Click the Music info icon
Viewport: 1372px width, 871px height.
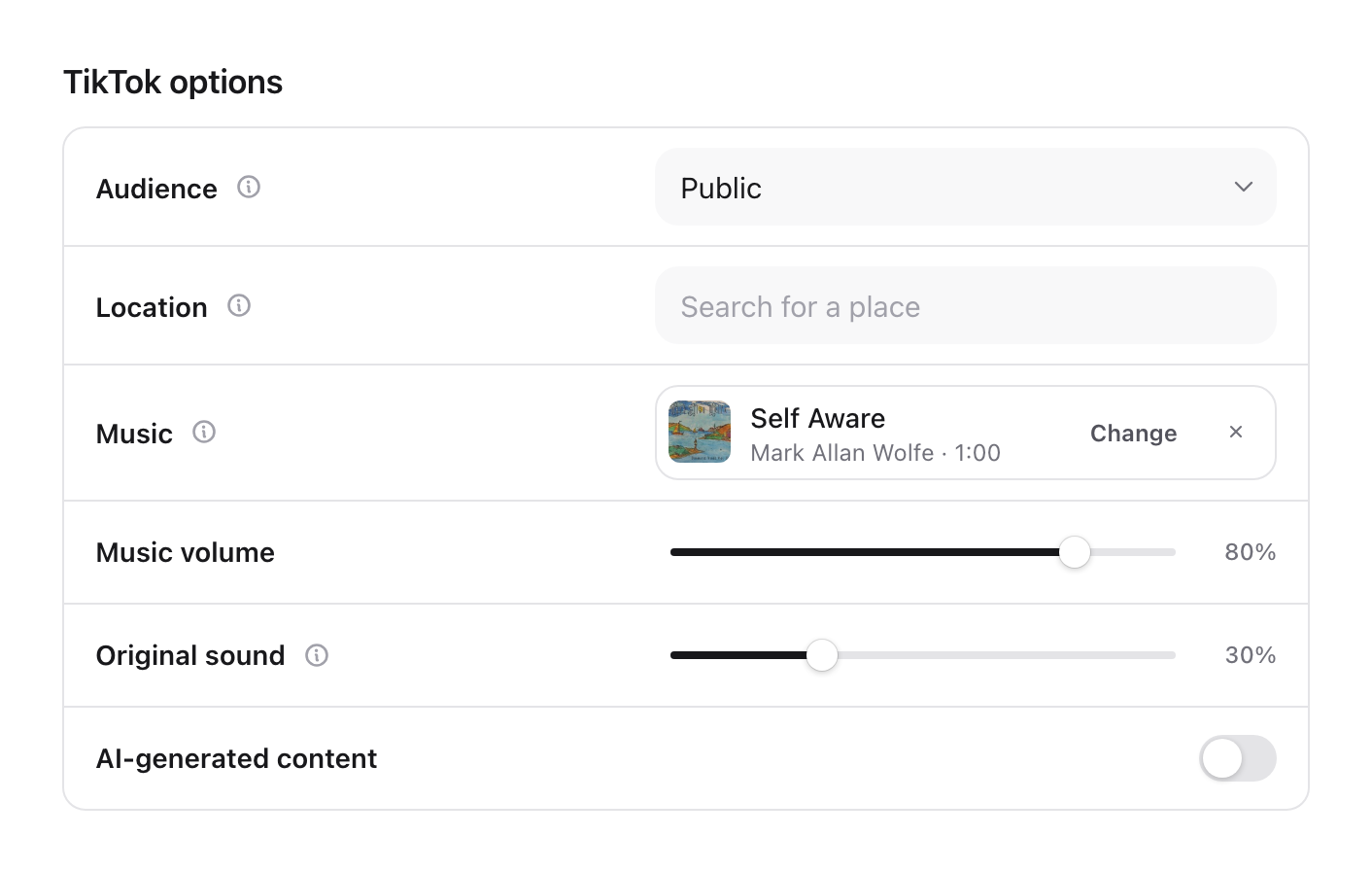click(x=204, y=432)
